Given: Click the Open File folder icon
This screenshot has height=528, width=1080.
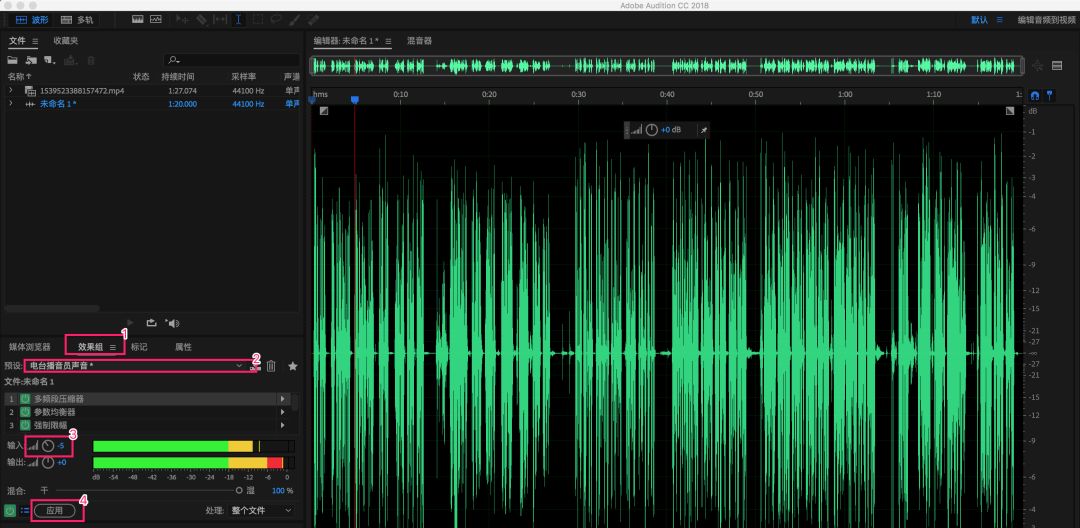Looking at the screenshot, I should point(14,61).
